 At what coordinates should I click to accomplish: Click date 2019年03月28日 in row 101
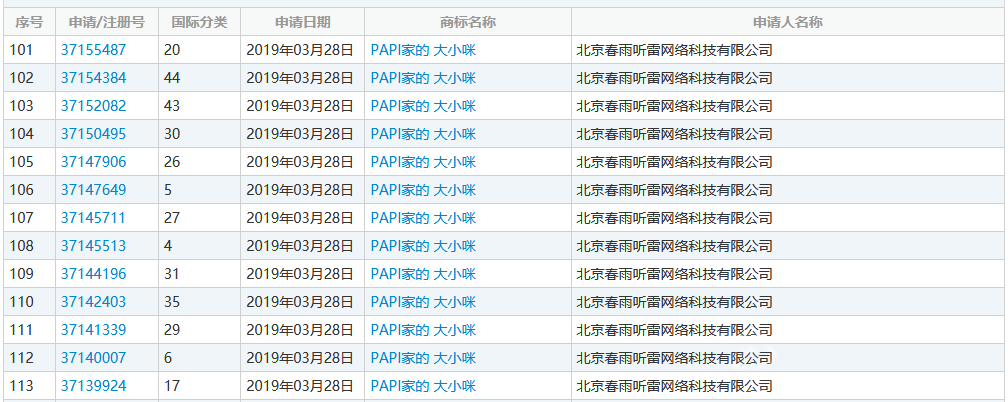pyautogui.click(x=300, y=50)
